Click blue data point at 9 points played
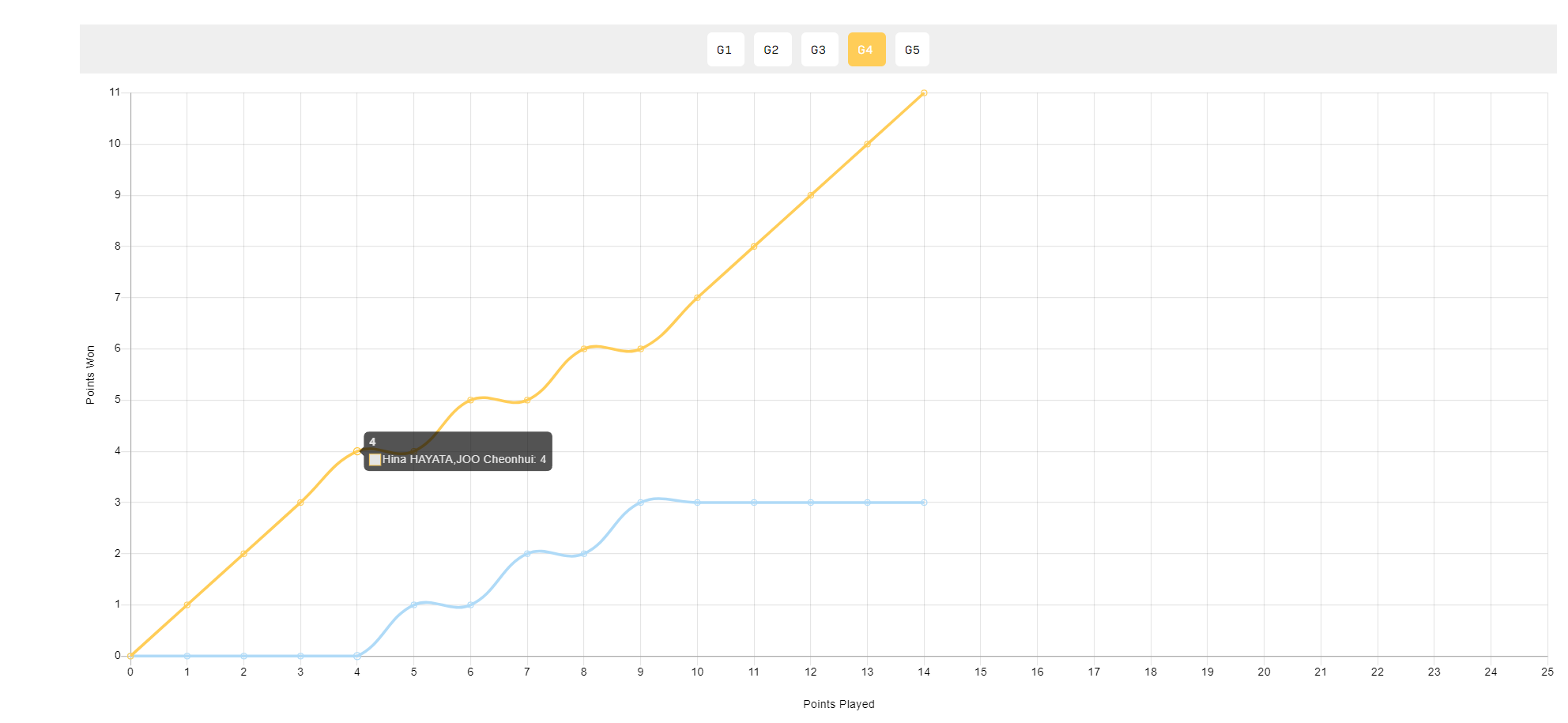Screen dimensions: 1568x723 [x=640, y=503]
